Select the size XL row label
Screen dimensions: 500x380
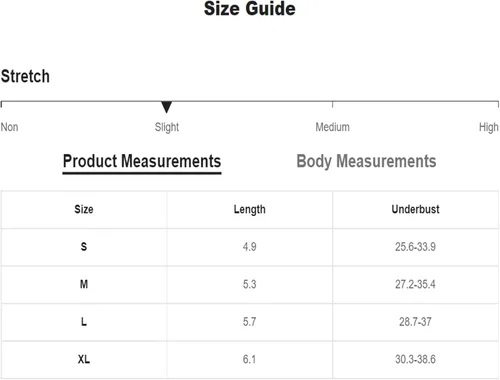(84, 359)
